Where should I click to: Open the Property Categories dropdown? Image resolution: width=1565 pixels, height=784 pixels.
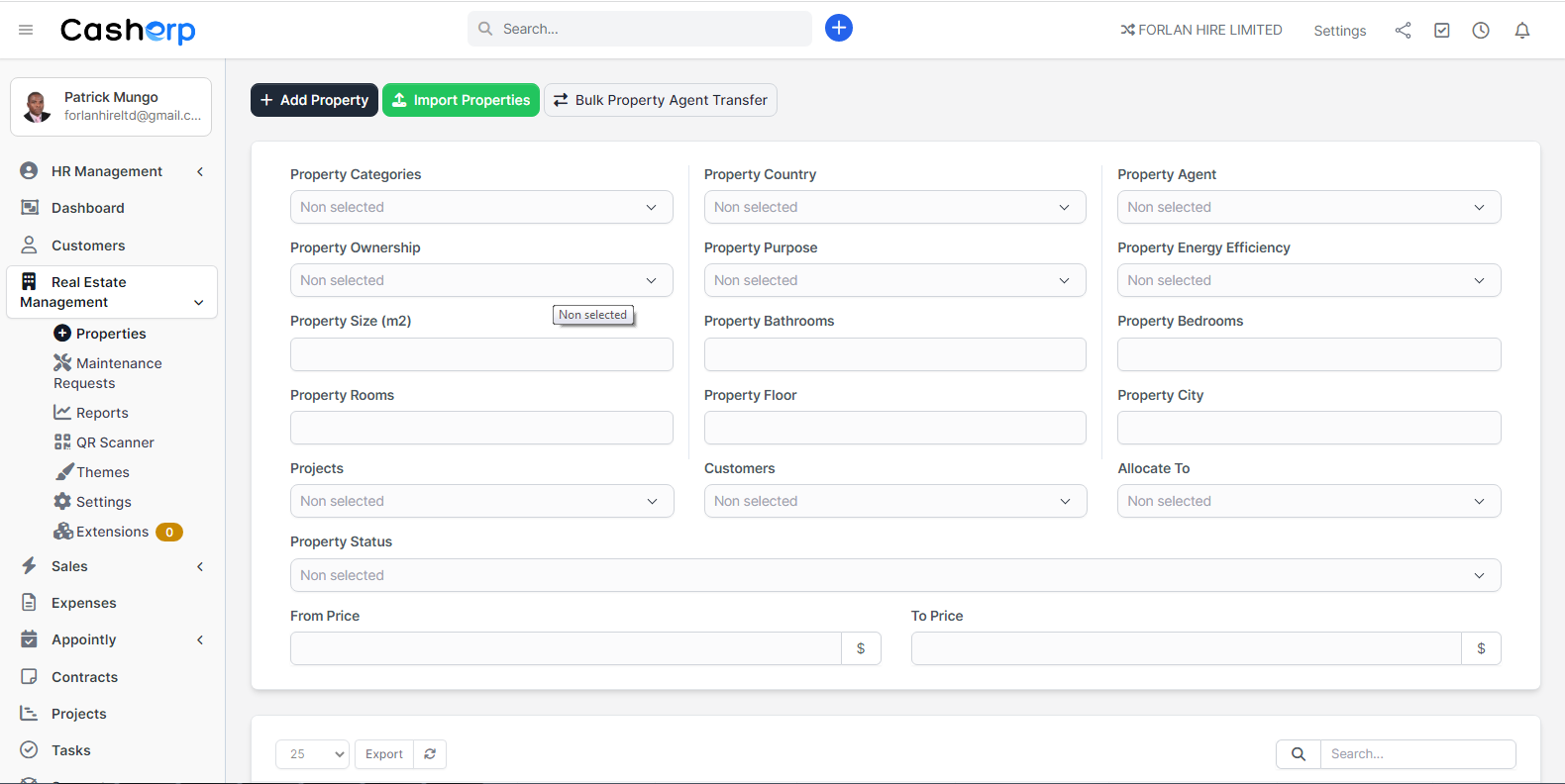[x=480, y=207]
